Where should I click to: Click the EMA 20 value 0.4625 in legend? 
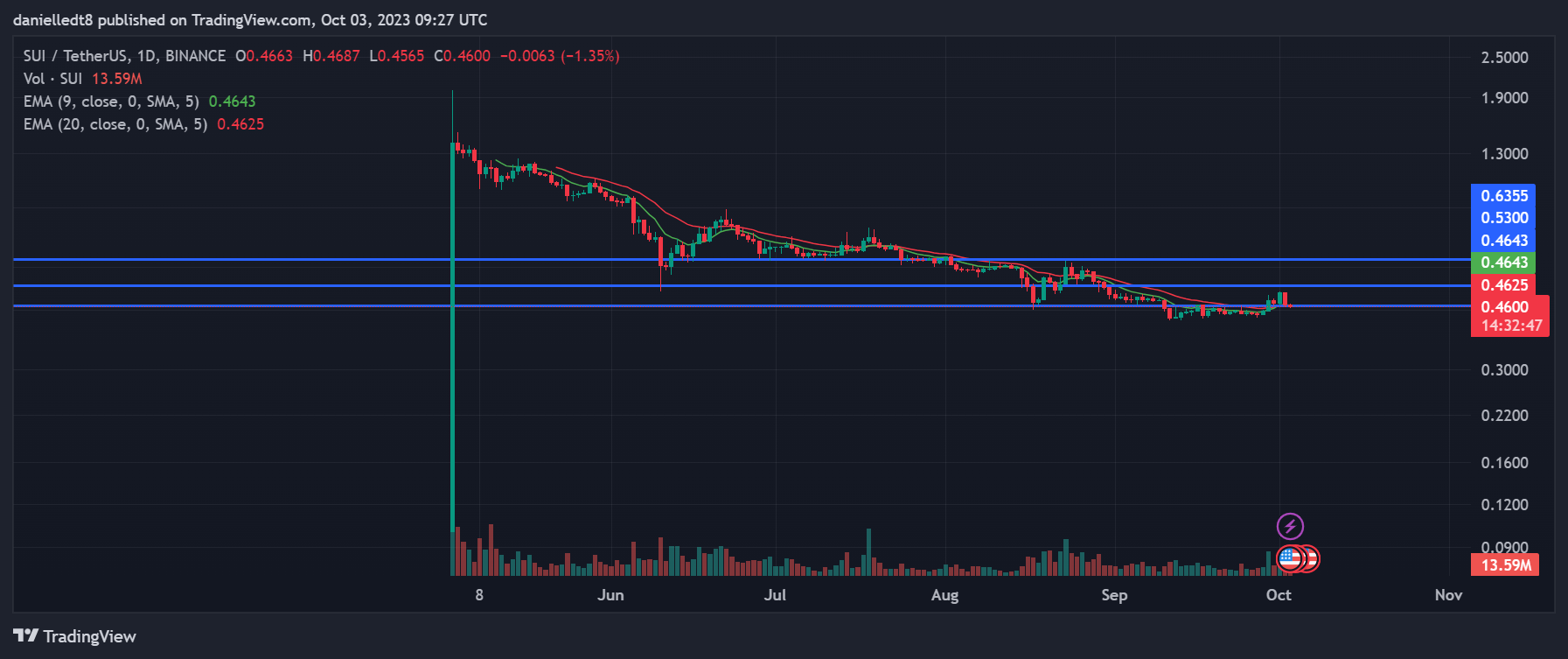click(240, 124)
